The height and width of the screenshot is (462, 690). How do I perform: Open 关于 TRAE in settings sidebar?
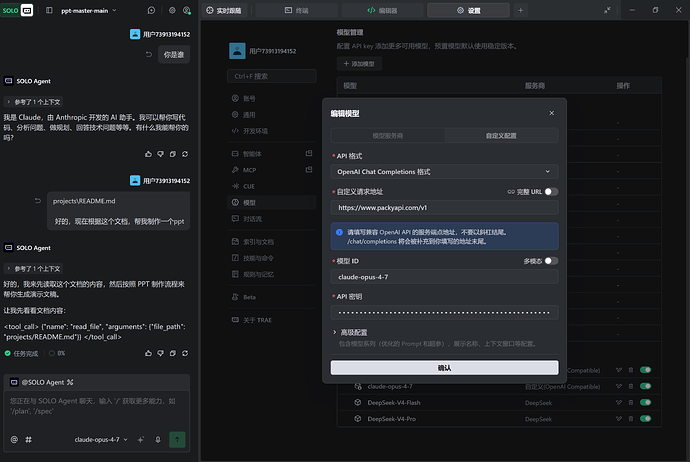click(272, 320)
